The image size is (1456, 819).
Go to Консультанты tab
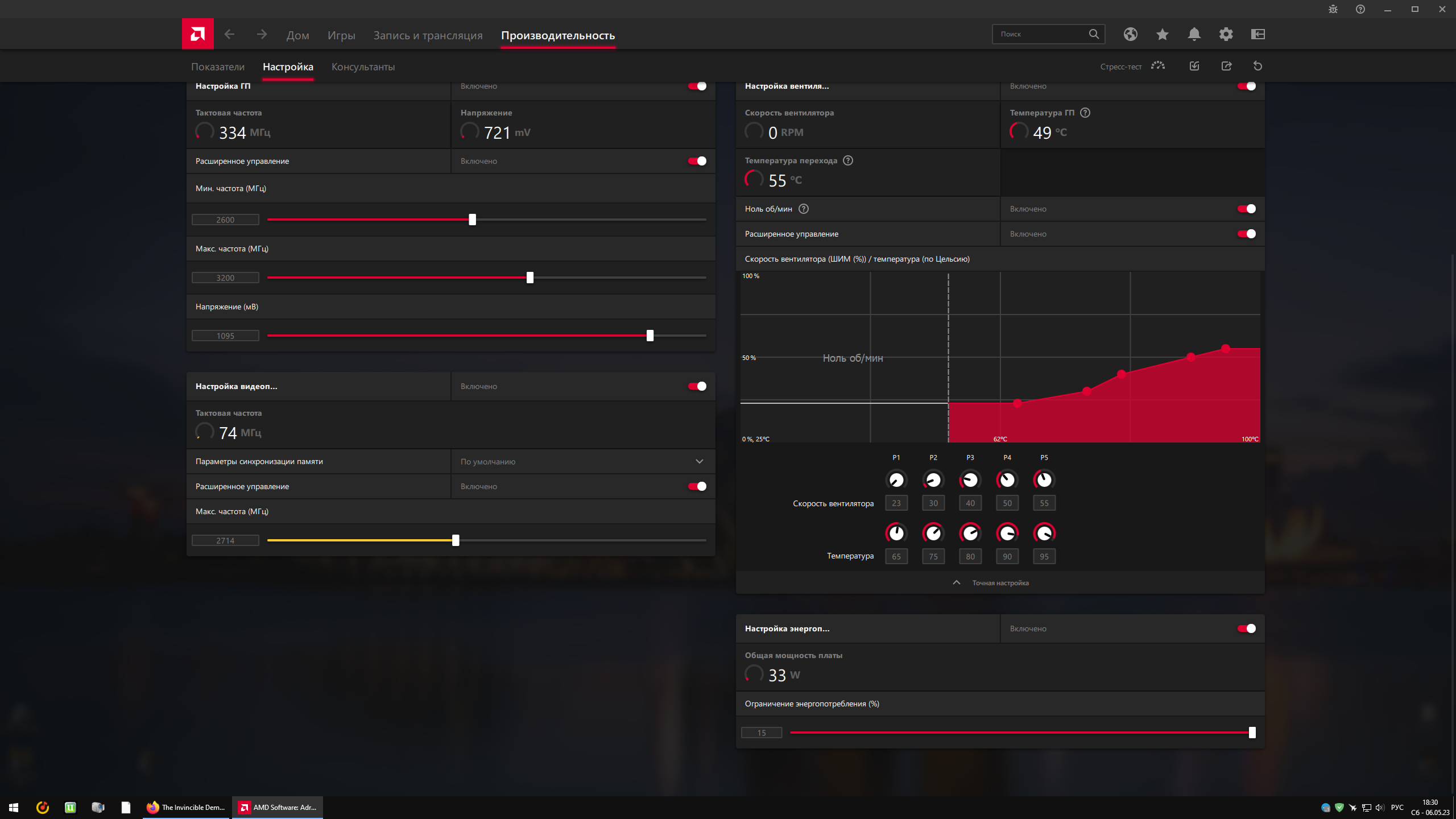[x=363, y=67]
